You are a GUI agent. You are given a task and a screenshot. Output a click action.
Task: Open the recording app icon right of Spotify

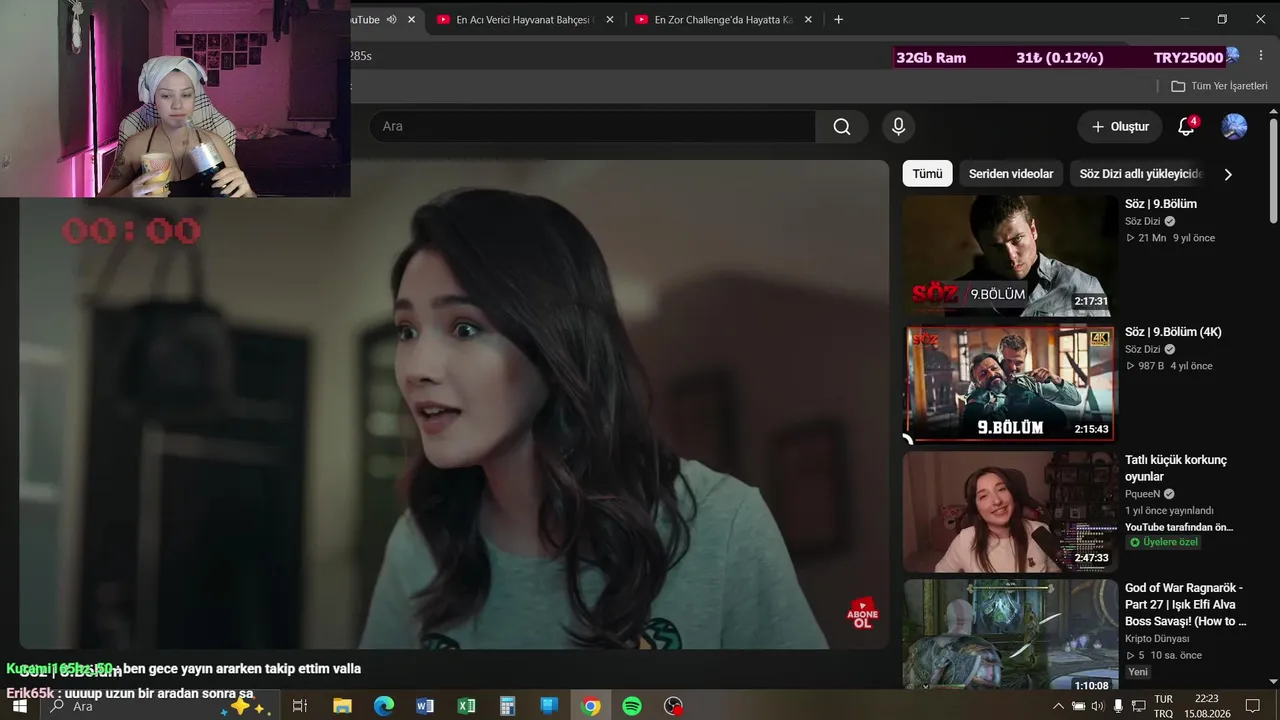[674, 706]
